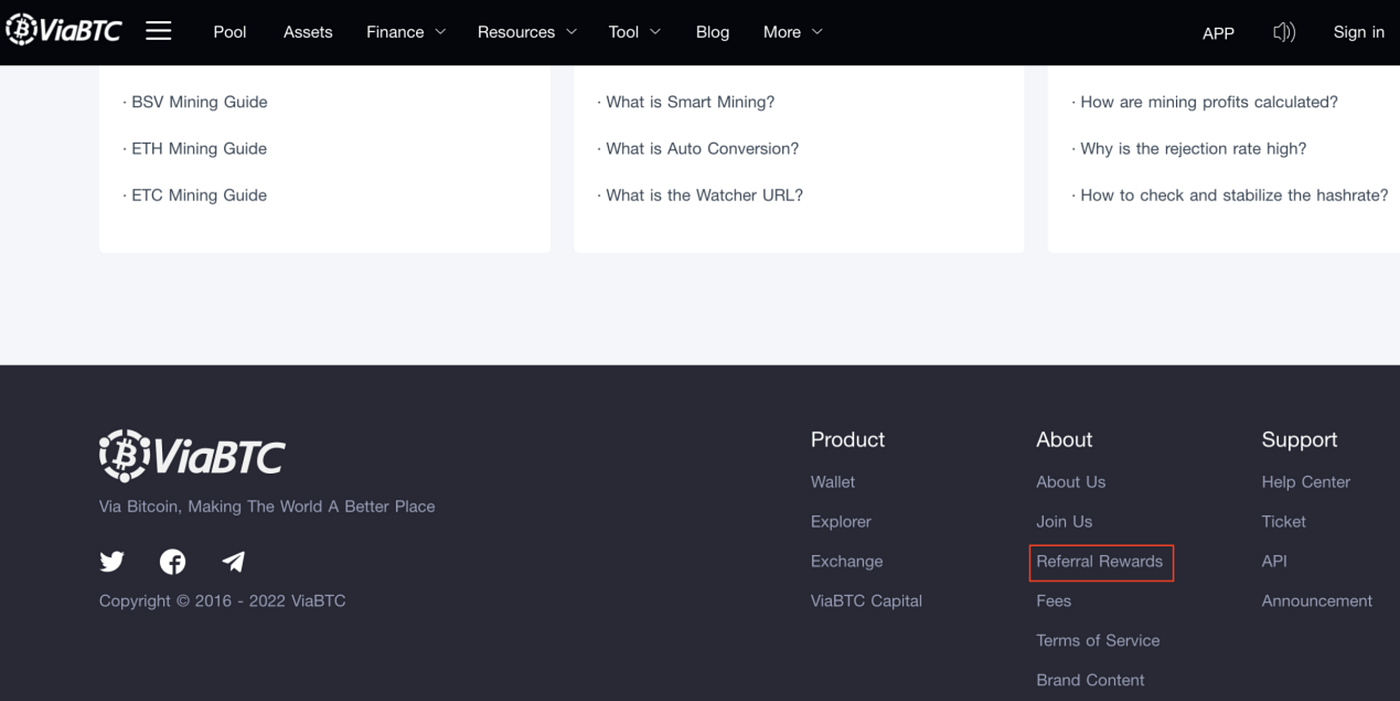Open ViaBTC Twitter page icon
Screen dimensions: 1400x701
click(x=112, y=562)
